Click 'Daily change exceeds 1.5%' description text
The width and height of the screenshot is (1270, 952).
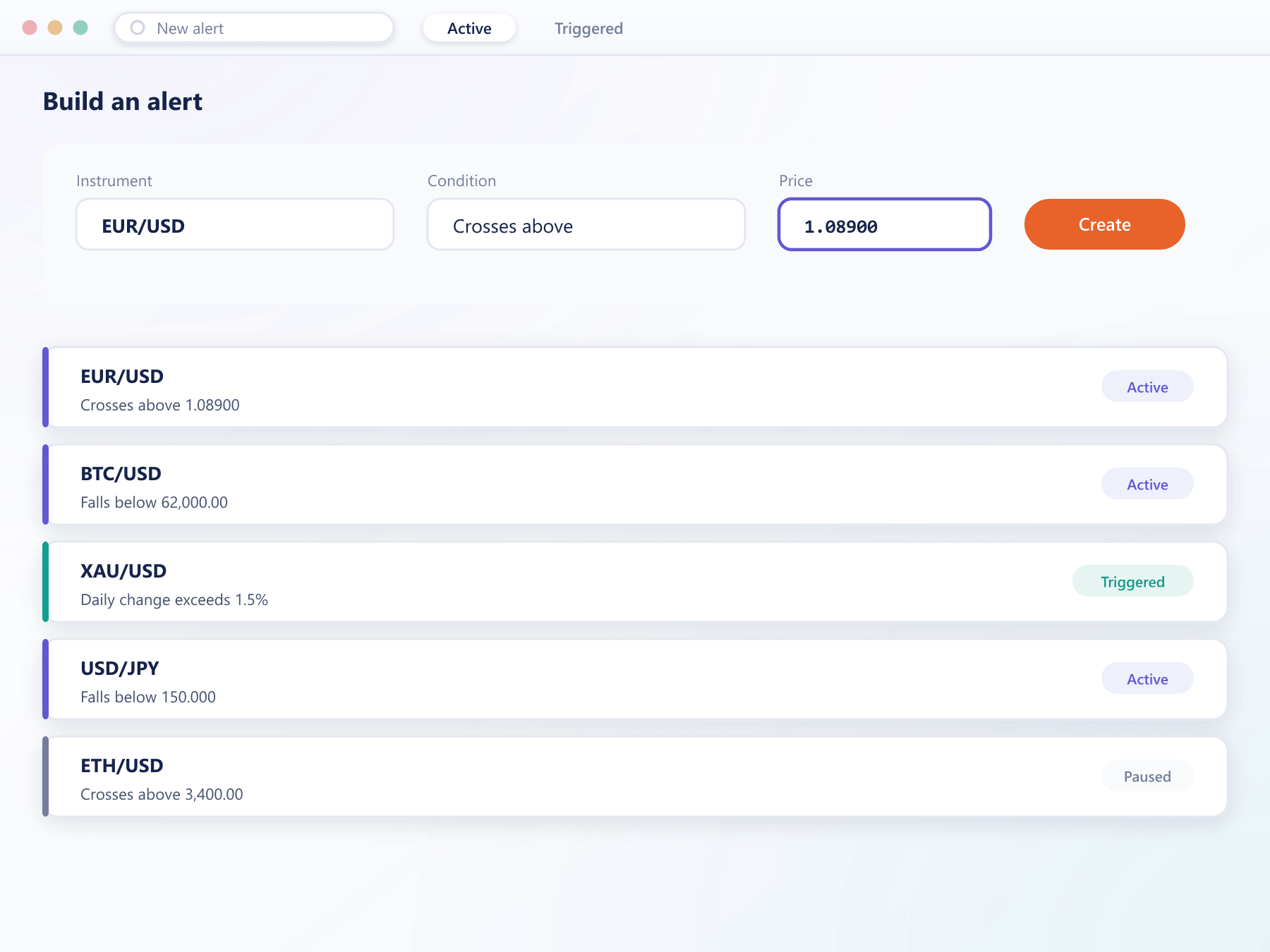click(x=174, y=600)
